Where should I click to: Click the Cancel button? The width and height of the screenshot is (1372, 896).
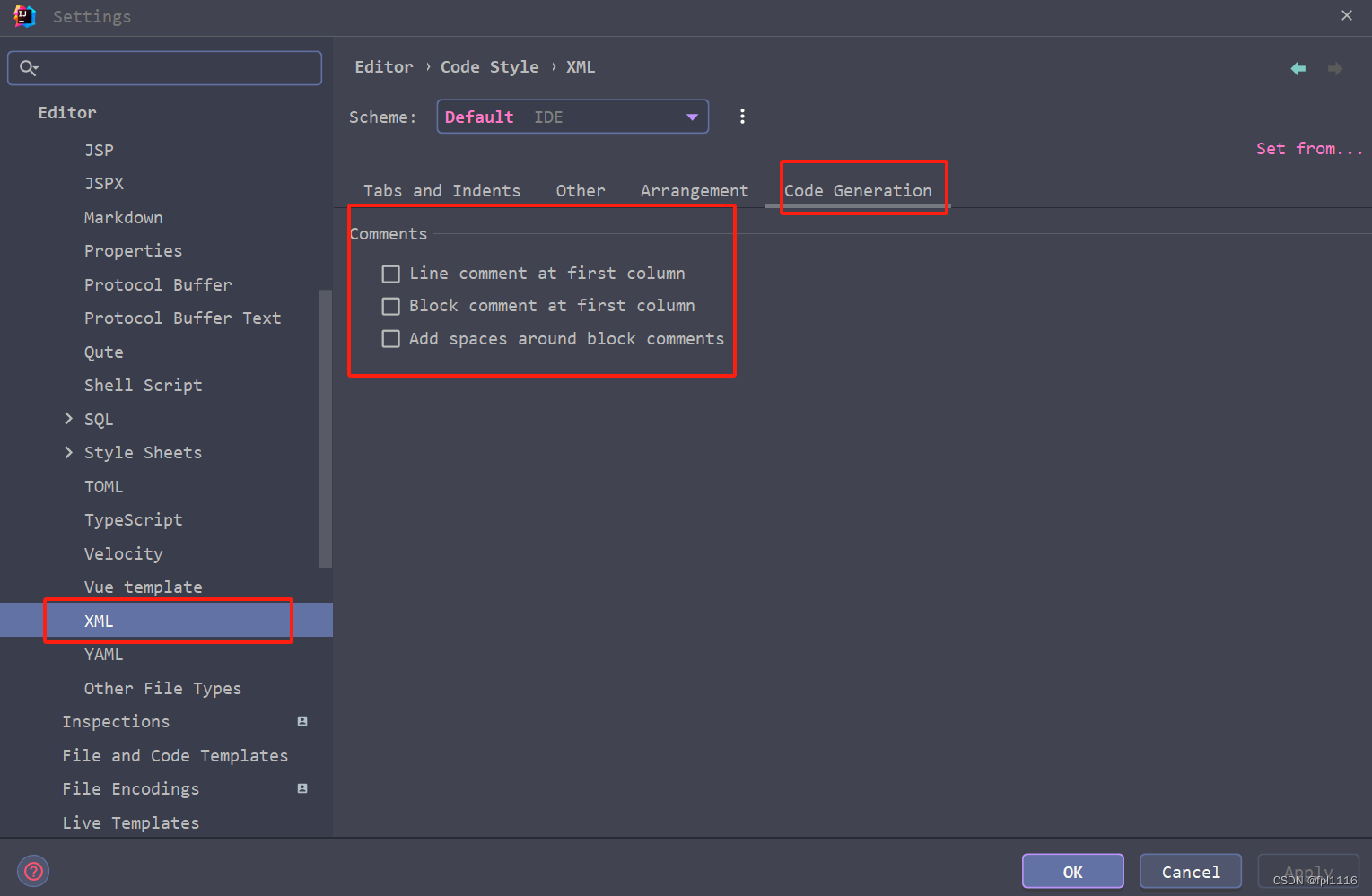click(1191, 871)
